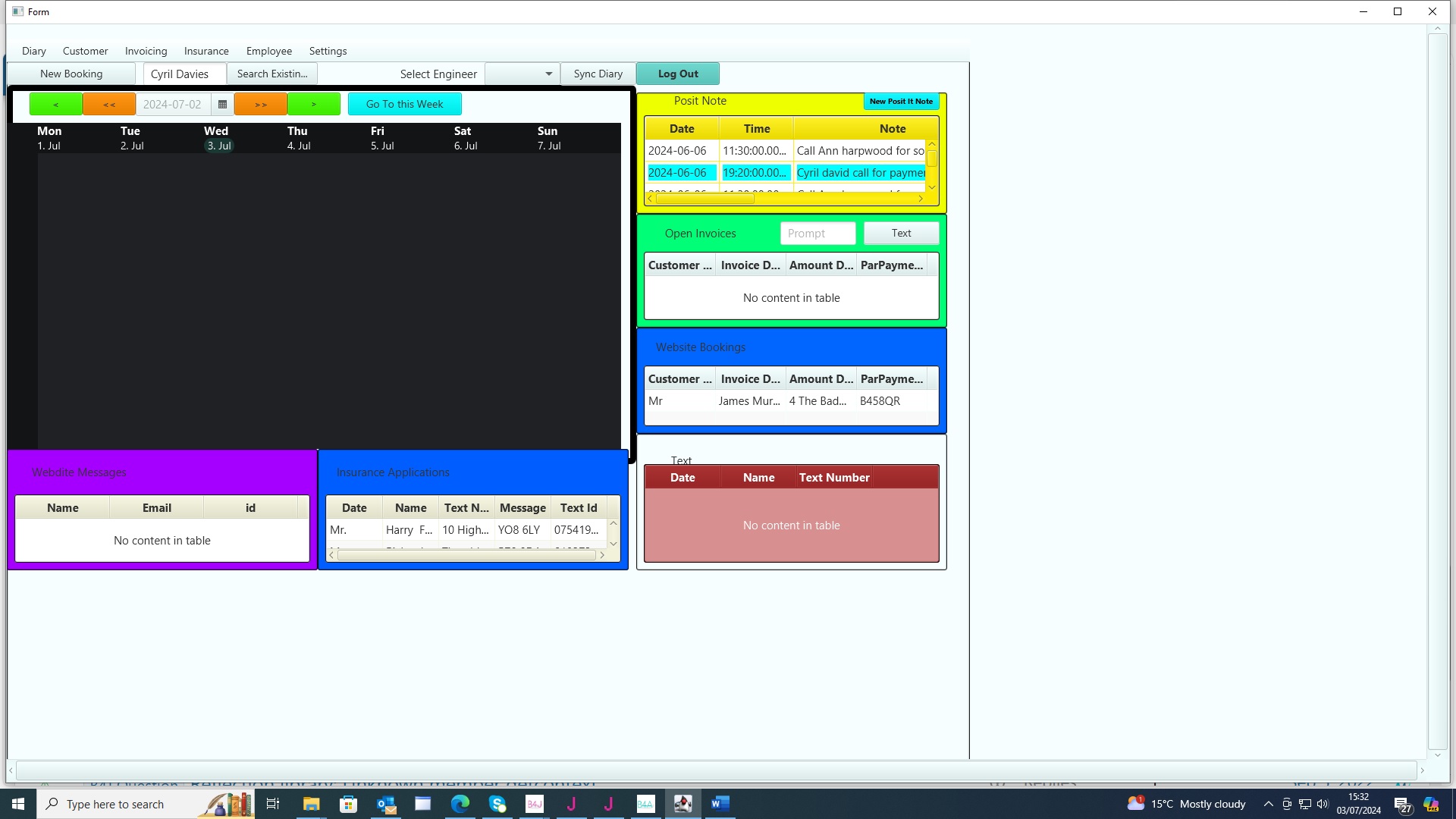This screenshot has height=819, width=1456.
Task: Show hidden system tray icons chevron
Action: coord(1268,804)
